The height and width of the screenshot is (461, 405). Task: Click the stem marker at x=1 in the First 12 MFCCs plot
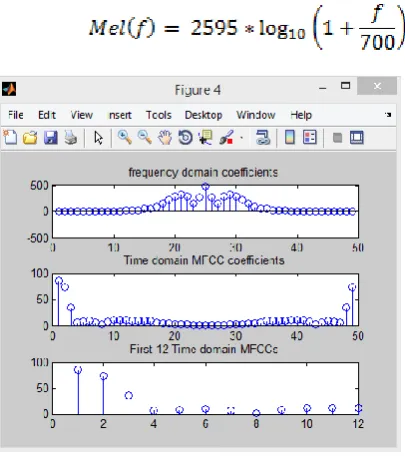click(78, 370)
